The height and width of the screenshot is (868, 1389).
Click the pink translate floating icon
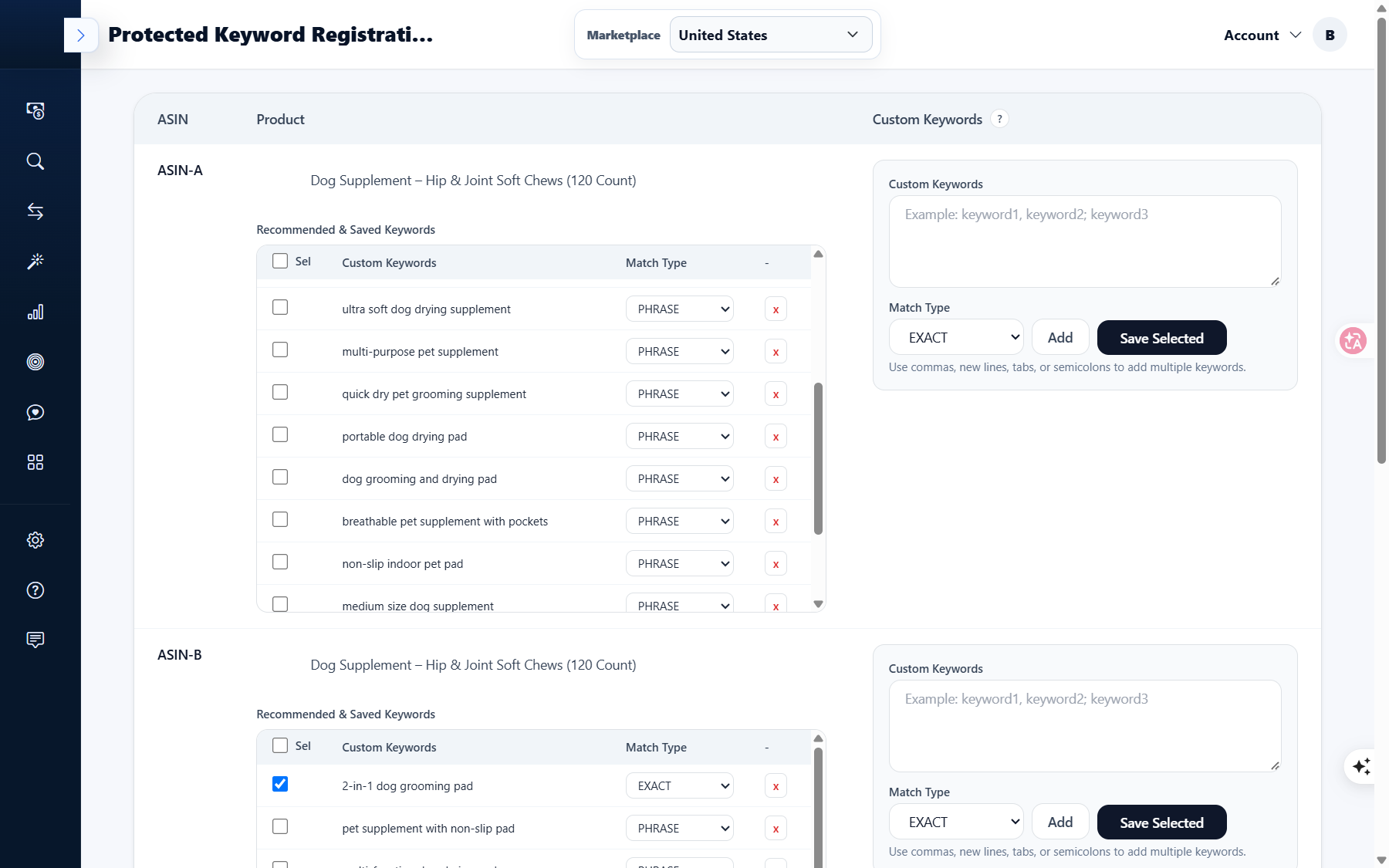coord(1353,340)
